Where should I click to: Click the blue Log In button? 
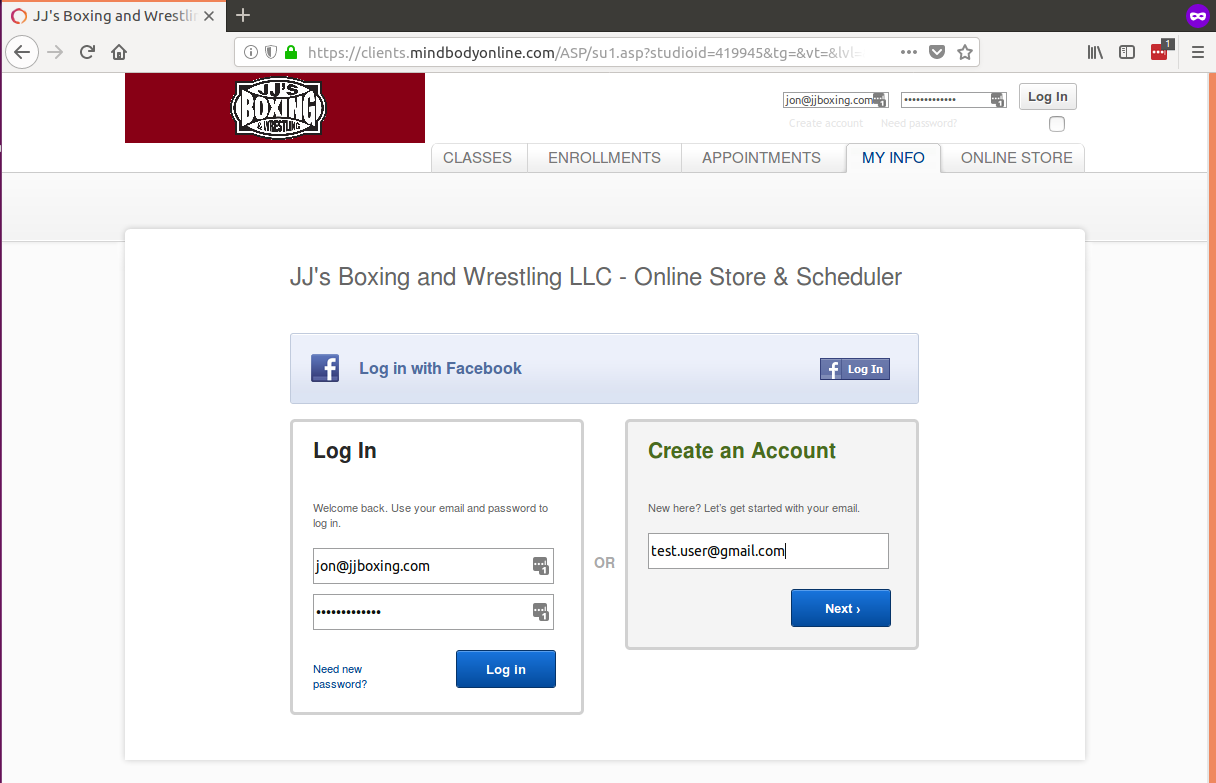coord(505,669)
